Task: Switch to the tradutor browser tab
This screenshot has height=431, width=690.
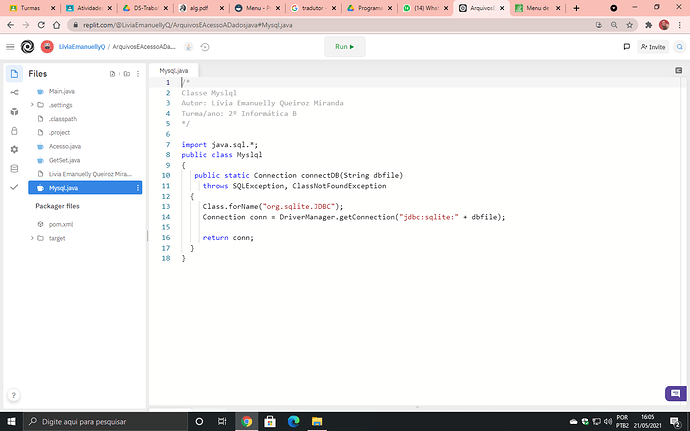Action: click(312, 8)
